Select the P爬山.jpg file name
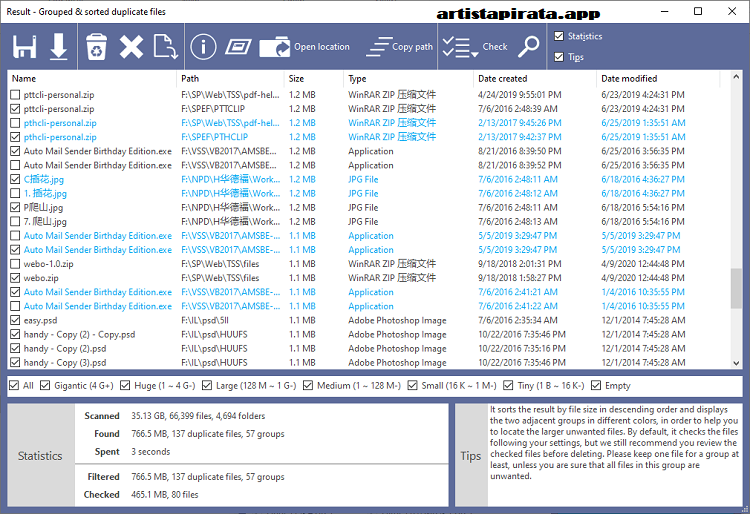 (44, 208)
